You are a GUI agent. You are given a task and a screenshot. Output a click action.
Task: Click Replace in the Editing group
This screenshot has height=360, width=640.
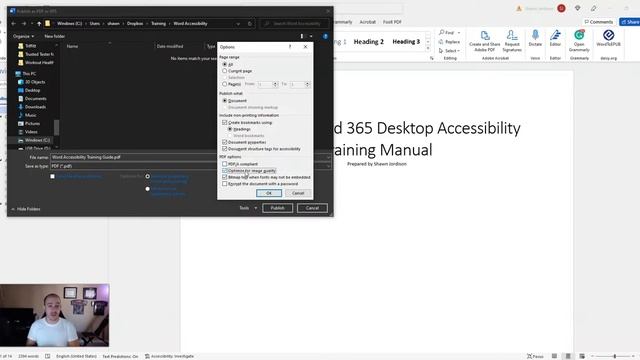(449, 42)
